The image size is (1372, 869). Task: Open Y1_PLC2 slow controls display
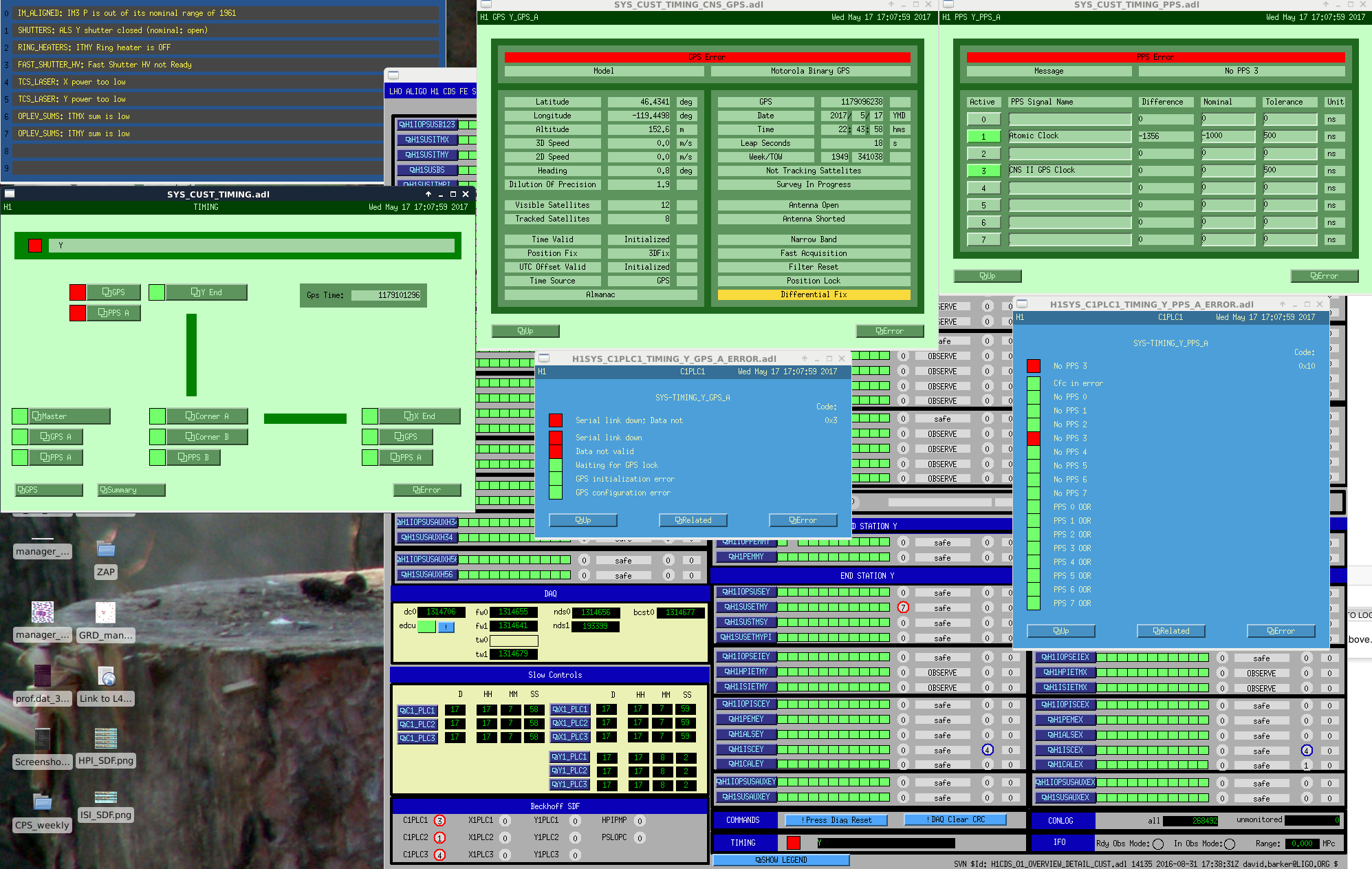[x=569, y=771]
